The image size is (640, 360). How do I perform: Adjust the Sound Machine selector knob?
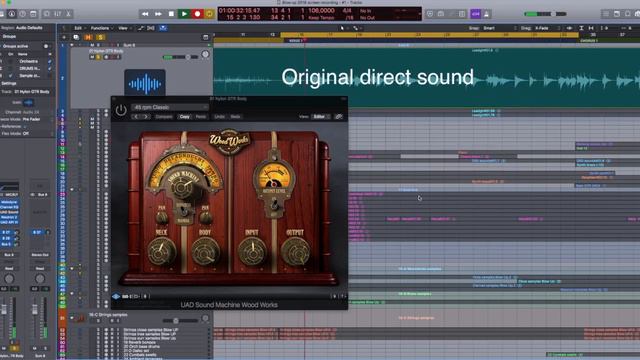click(181, 187)
